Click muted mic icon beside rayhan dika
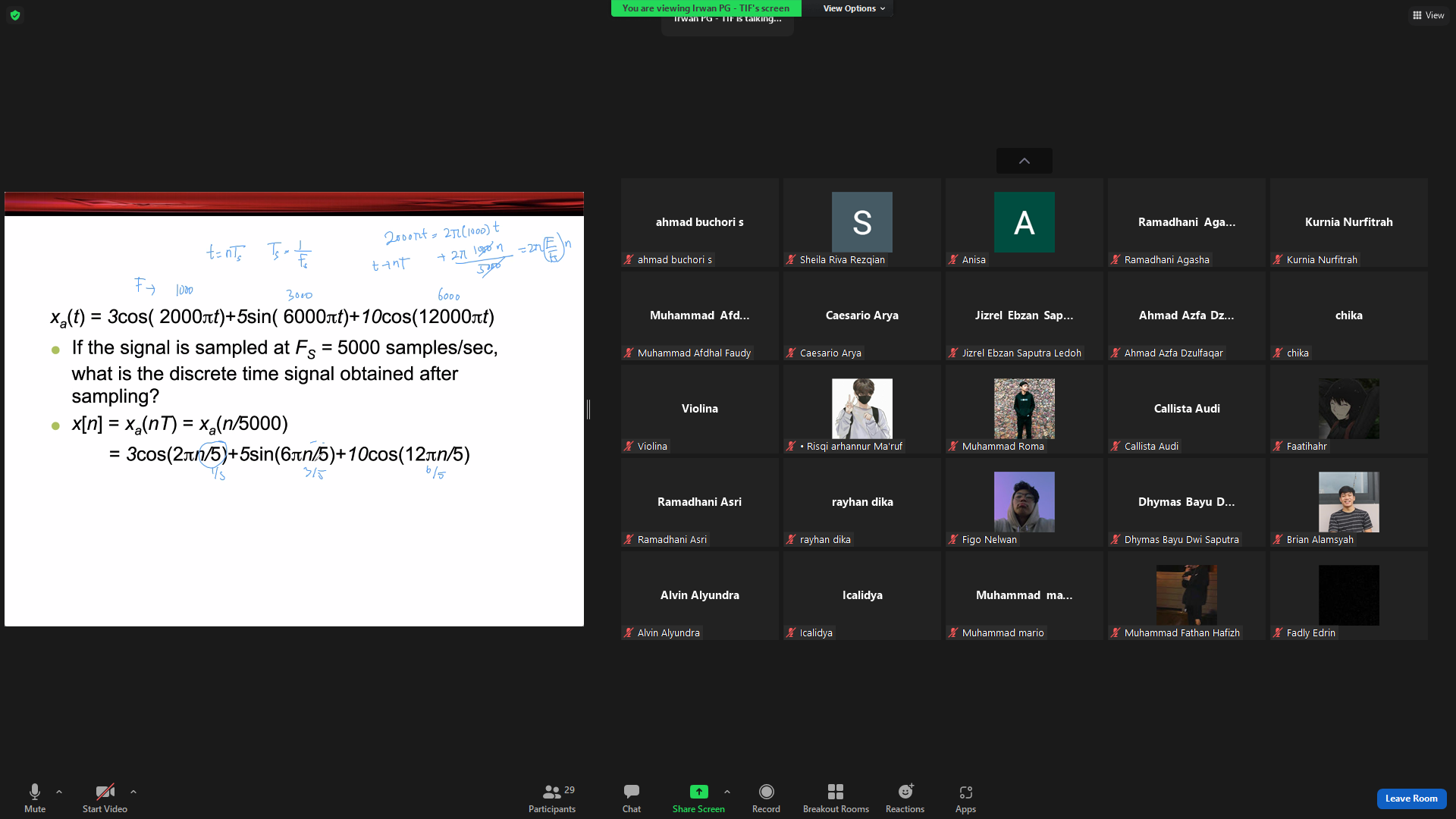1456x819 pixels. (791, 539)
